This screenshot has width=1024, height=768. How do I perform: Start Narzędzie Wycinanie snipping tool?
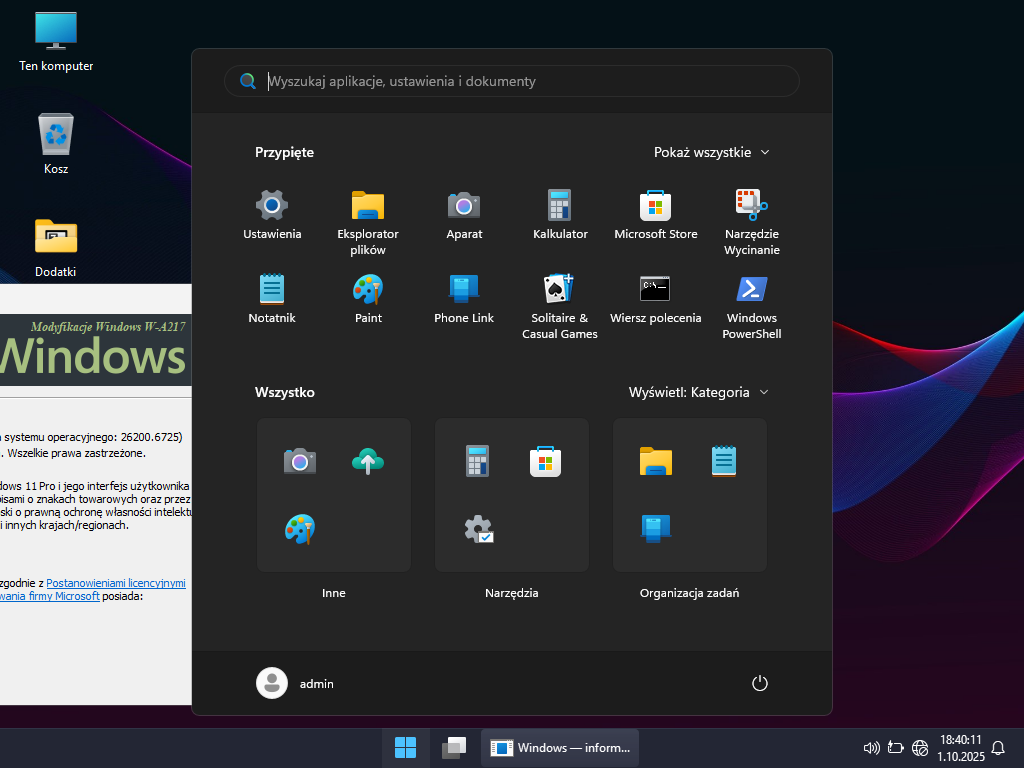pos(751,205)
